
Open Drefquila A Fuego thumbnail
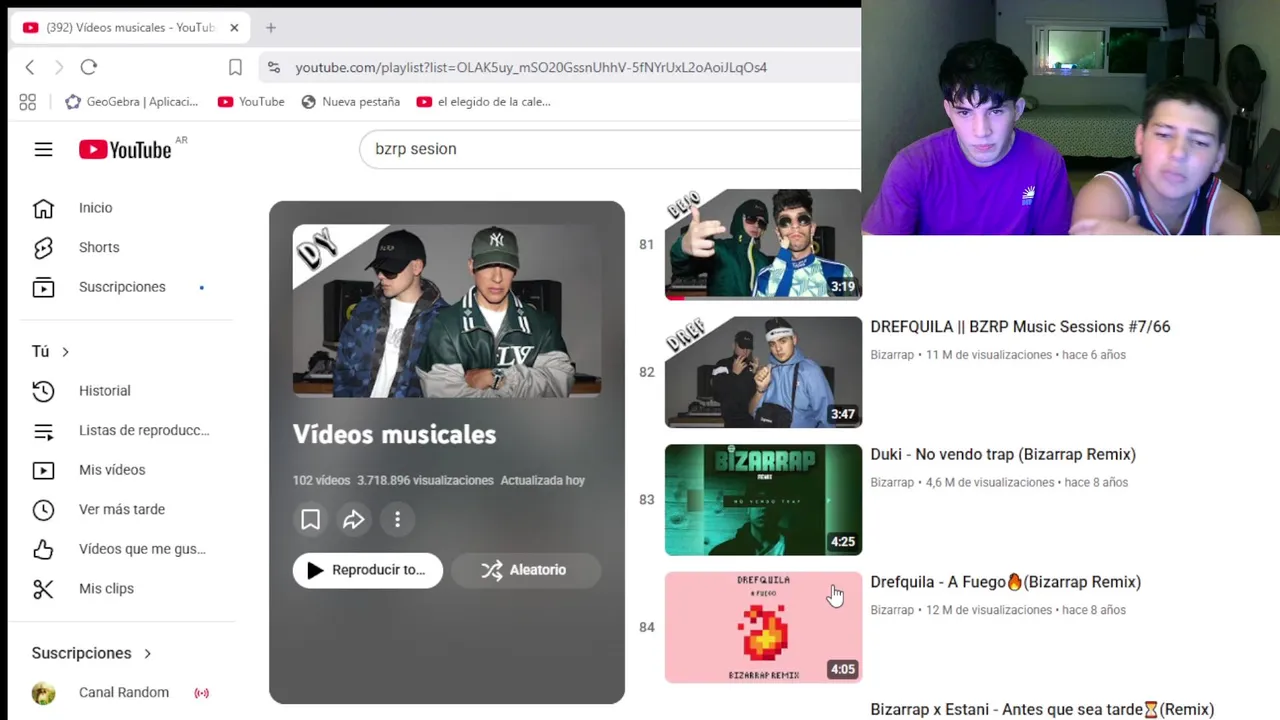763,627
